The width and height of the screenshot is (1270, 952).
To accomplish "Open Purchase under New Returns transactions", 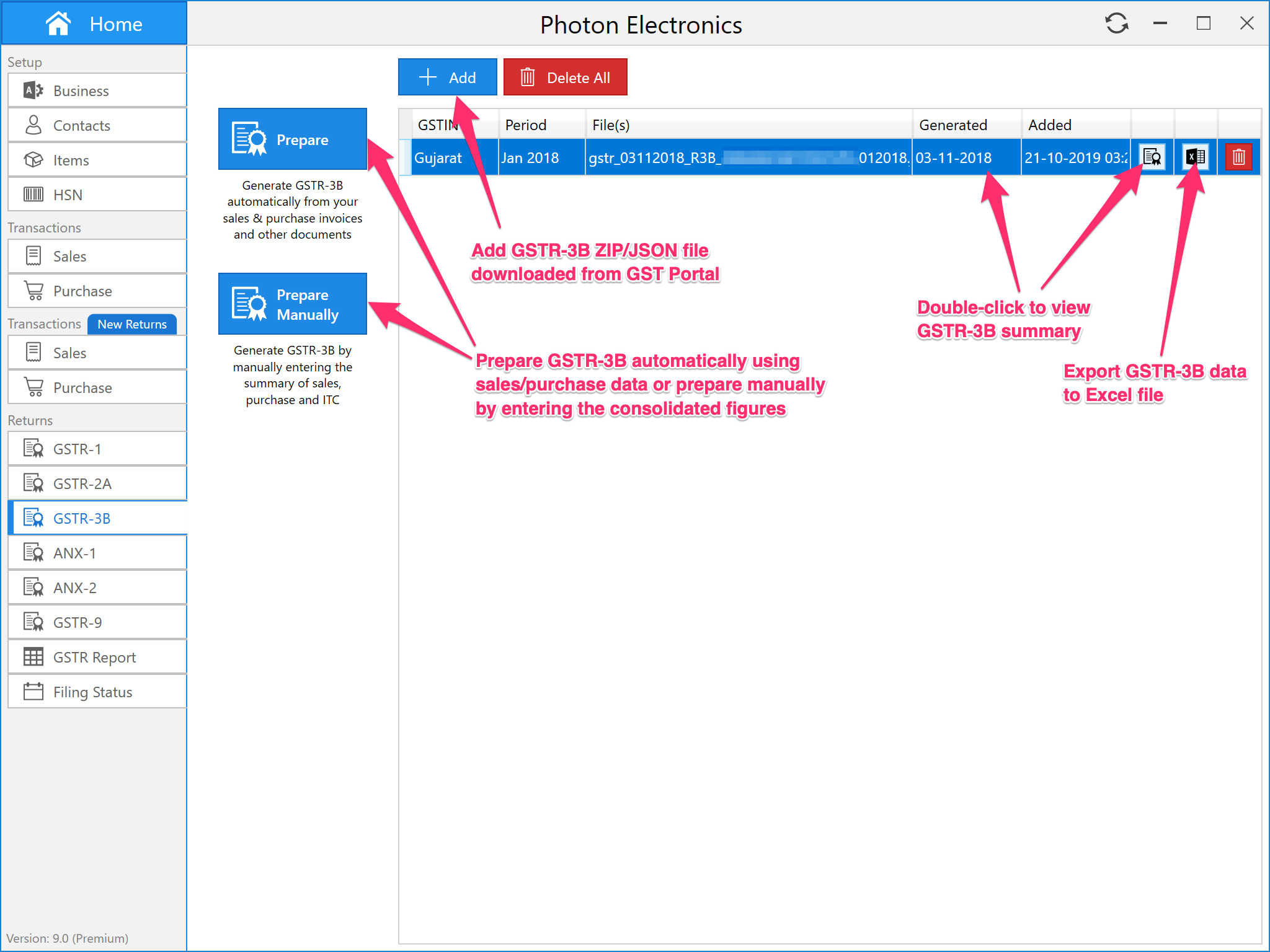I will coord(97,387).
